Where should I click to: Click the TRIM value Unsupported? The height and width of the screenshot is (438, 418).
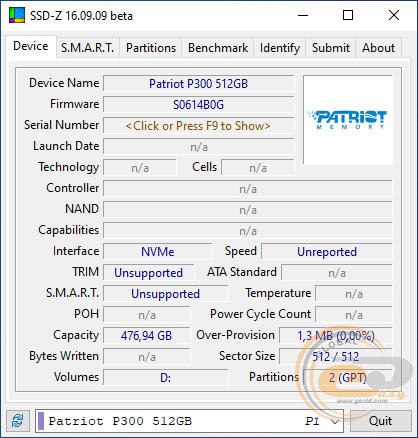pyautogui.click(x=149, y=273)
